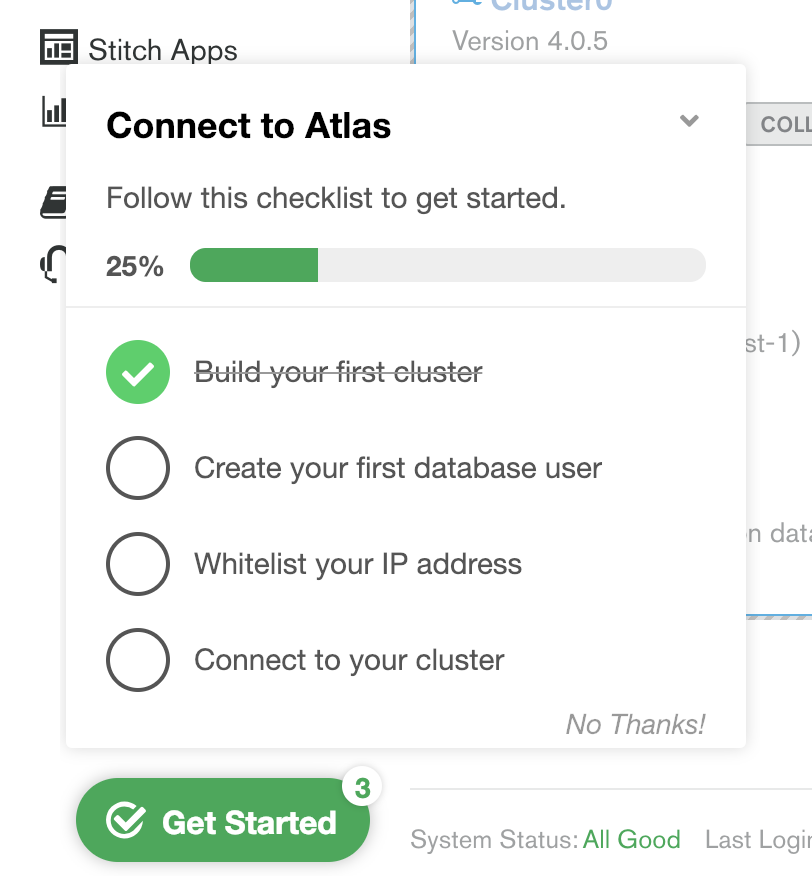Viewport: 812px width, 876px height.
Task: Click the green completed checkmark circle
Action: [138, 372]
